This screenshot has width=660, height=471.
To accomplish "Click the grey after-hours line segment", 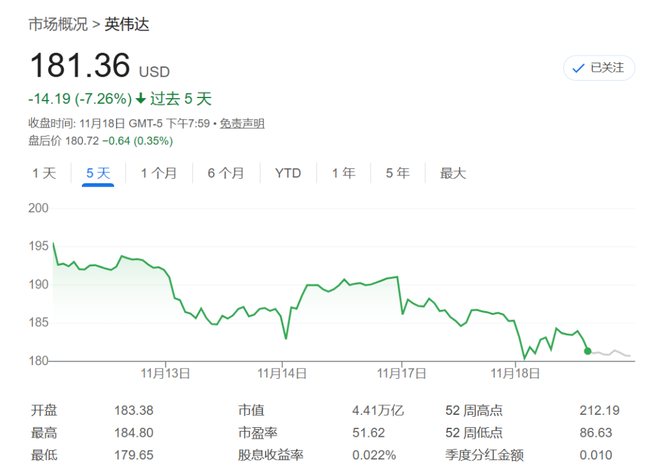I will (x=612, y=353).
